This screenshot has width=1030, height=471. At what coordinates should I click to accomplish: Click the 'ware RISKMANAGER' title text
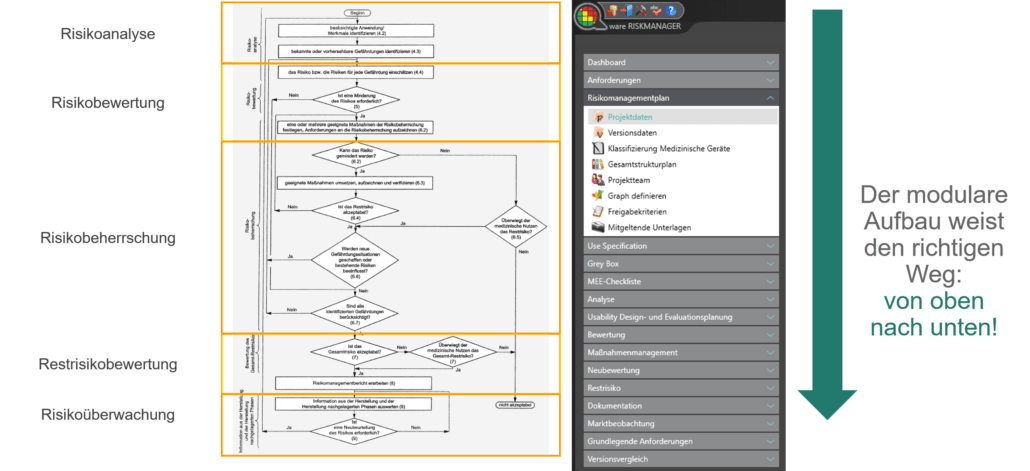645,26
